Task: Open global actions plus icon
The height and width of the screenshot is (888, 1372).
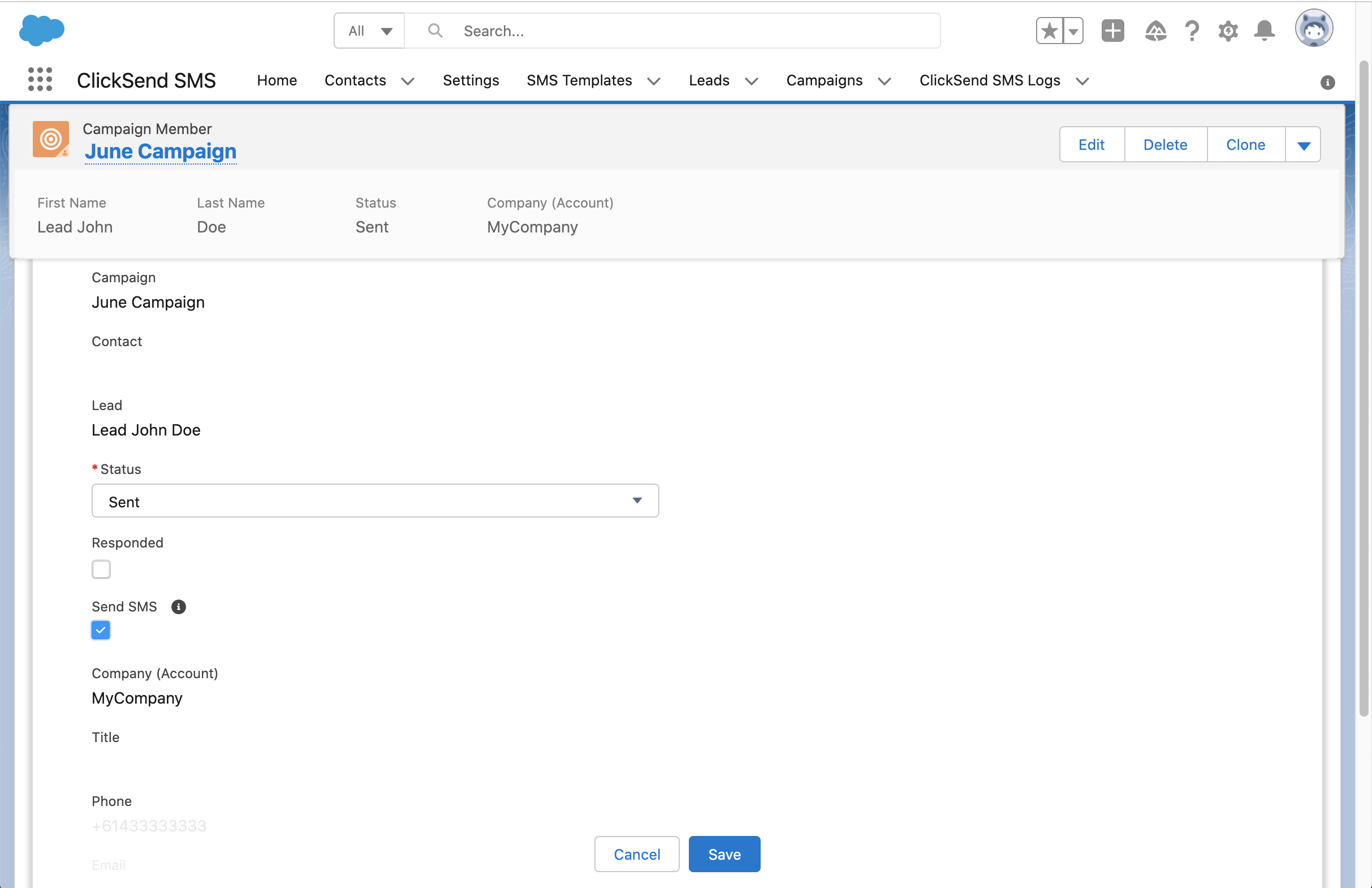Action: pyautogui.click(x=1112, y=31)
